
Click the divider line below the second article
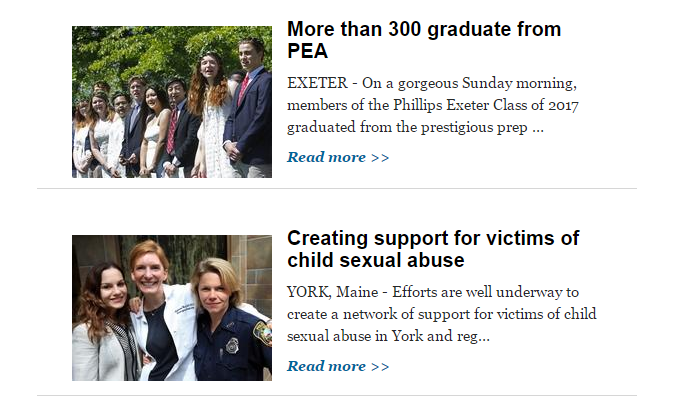pos(336,396)
